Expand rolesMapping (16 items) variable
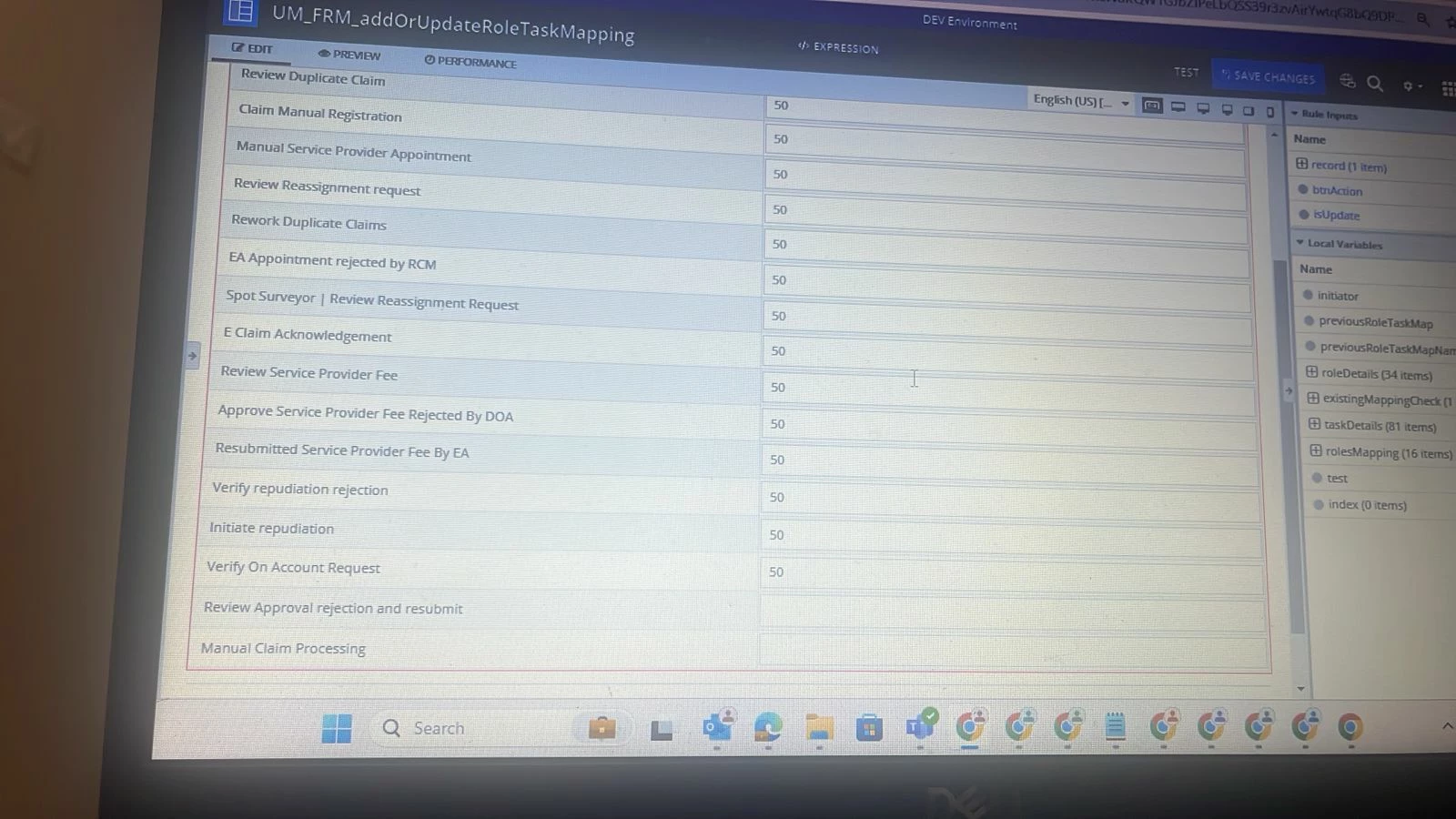Image resolution: width=1456 pixels, height=819 pixels. pyautogui.click(x=1317, y=450)
